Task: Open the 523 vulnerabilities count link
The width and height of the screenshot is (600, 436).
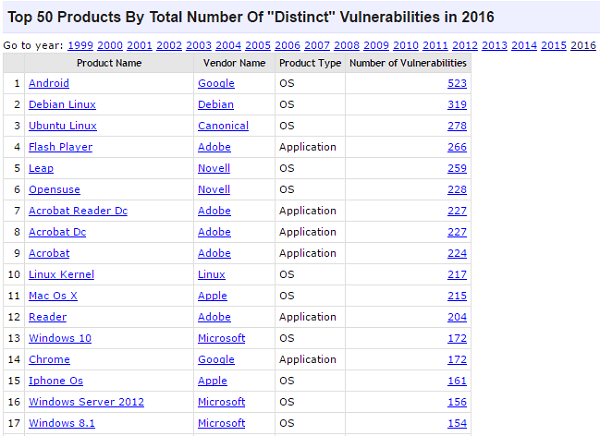Action: (x=457, y=83)
